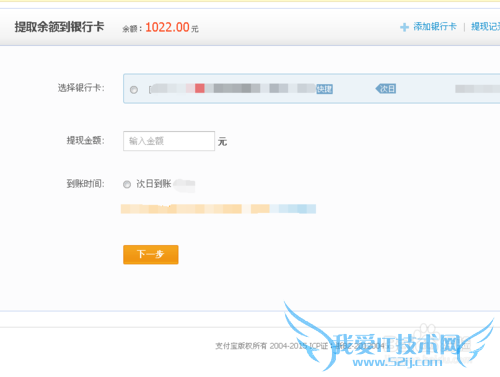This screenshot has height=377, width=500.
Task: Click the orange 下一步 button
Action: 151,255
